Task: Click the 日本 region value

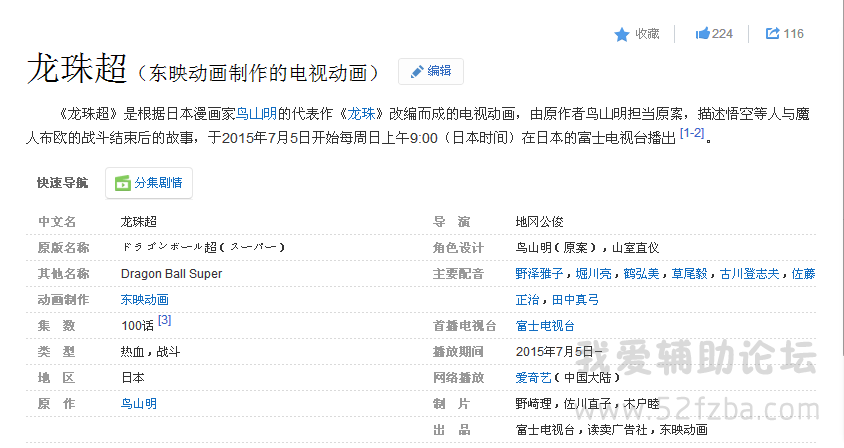Action: coord(132,377)
